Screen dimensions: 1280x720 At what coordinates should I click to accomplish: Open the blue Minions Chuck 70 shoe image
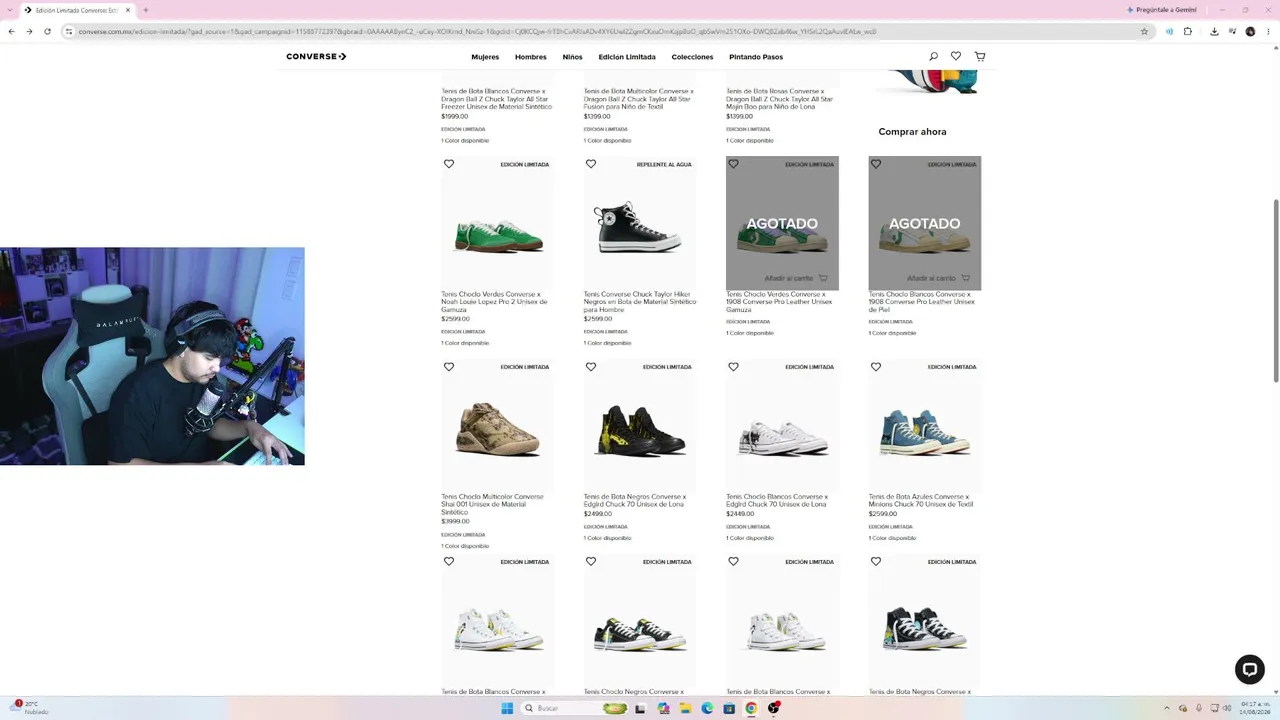coord(925,431)
